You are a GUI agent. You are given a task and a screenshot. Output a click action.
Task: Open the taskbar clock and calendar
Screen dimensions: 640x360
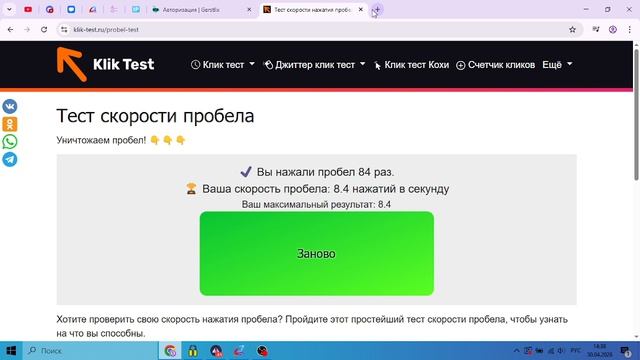600,351
